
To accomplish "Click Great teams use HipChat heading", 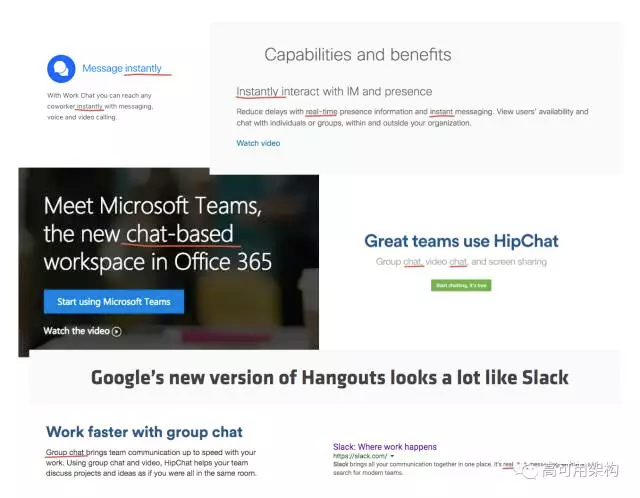I will [461, 241].
